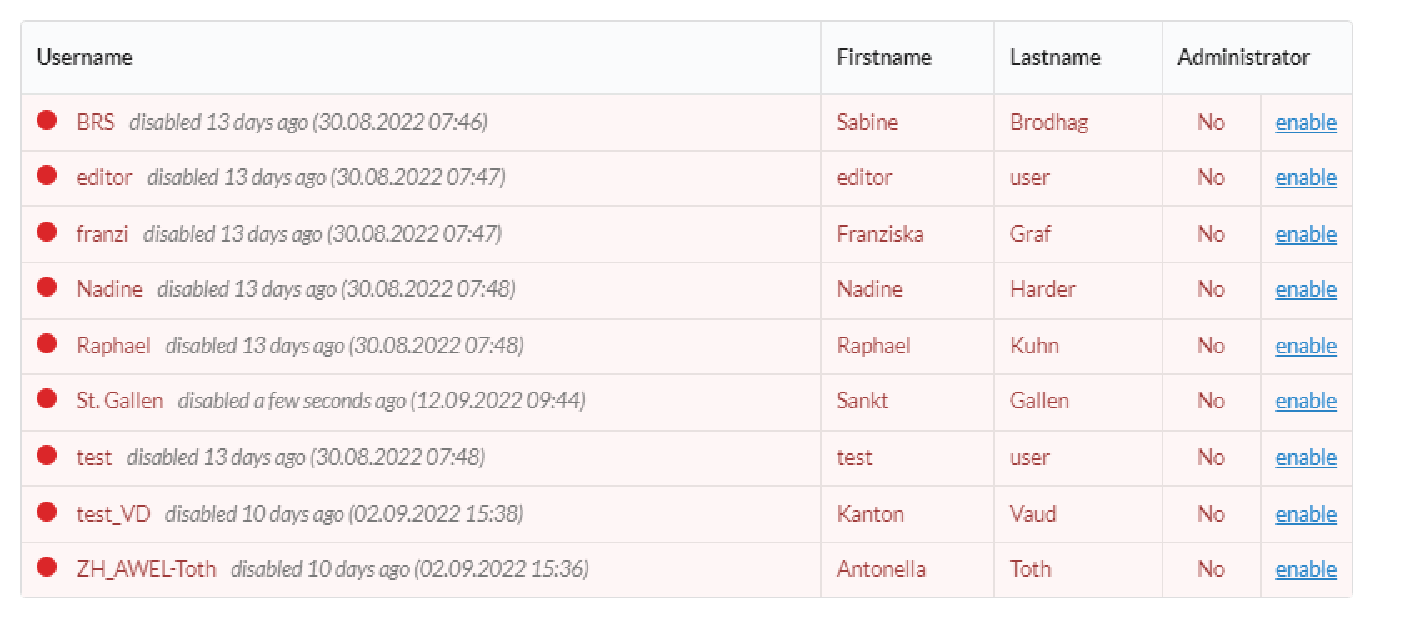This screenshot has width=1404, height=637.
Task: Click the red status dot for editor user
Action: [x=46, y=177]
